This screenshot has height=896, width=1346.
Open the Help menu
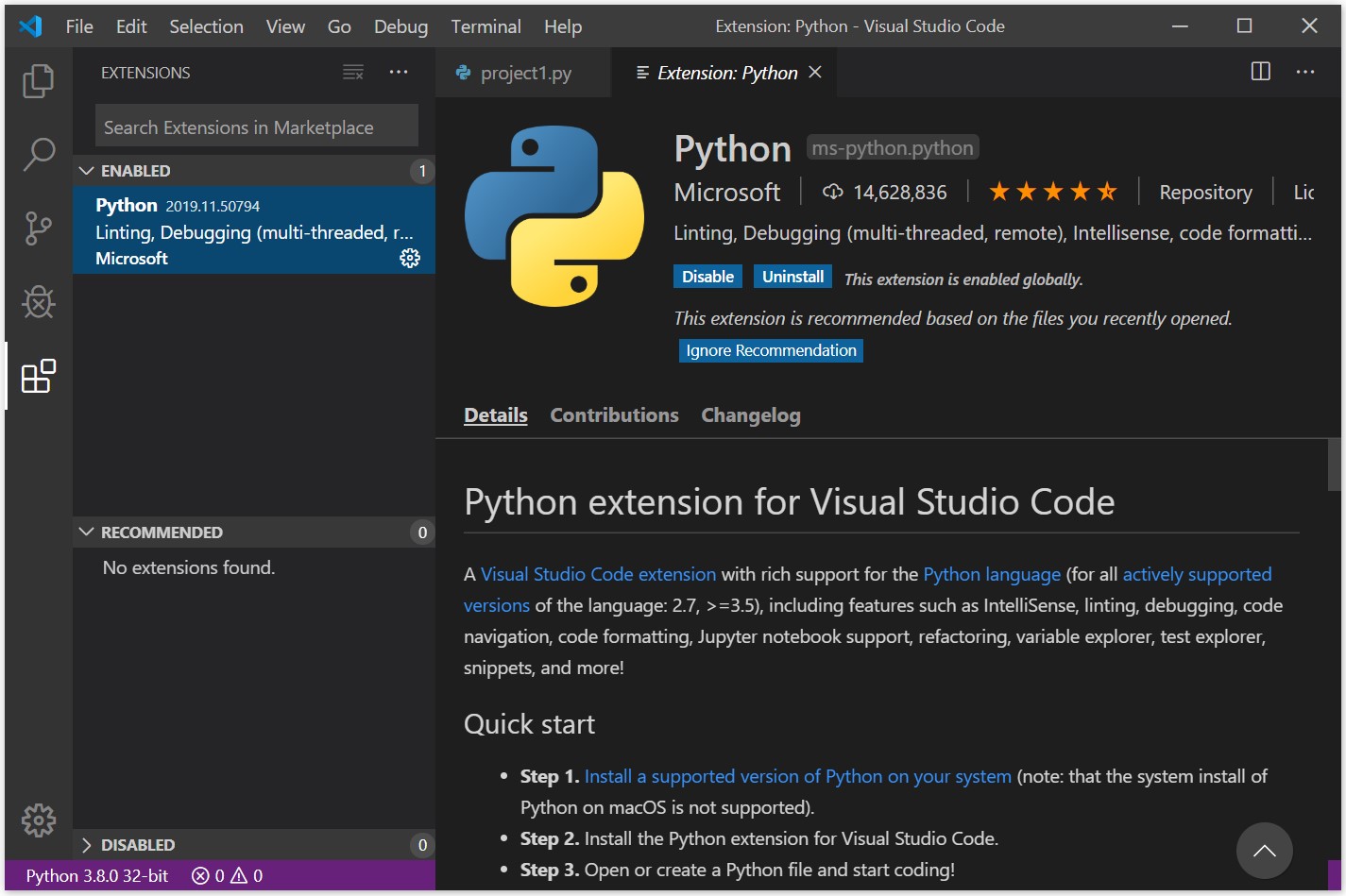(x=563, y=26)
